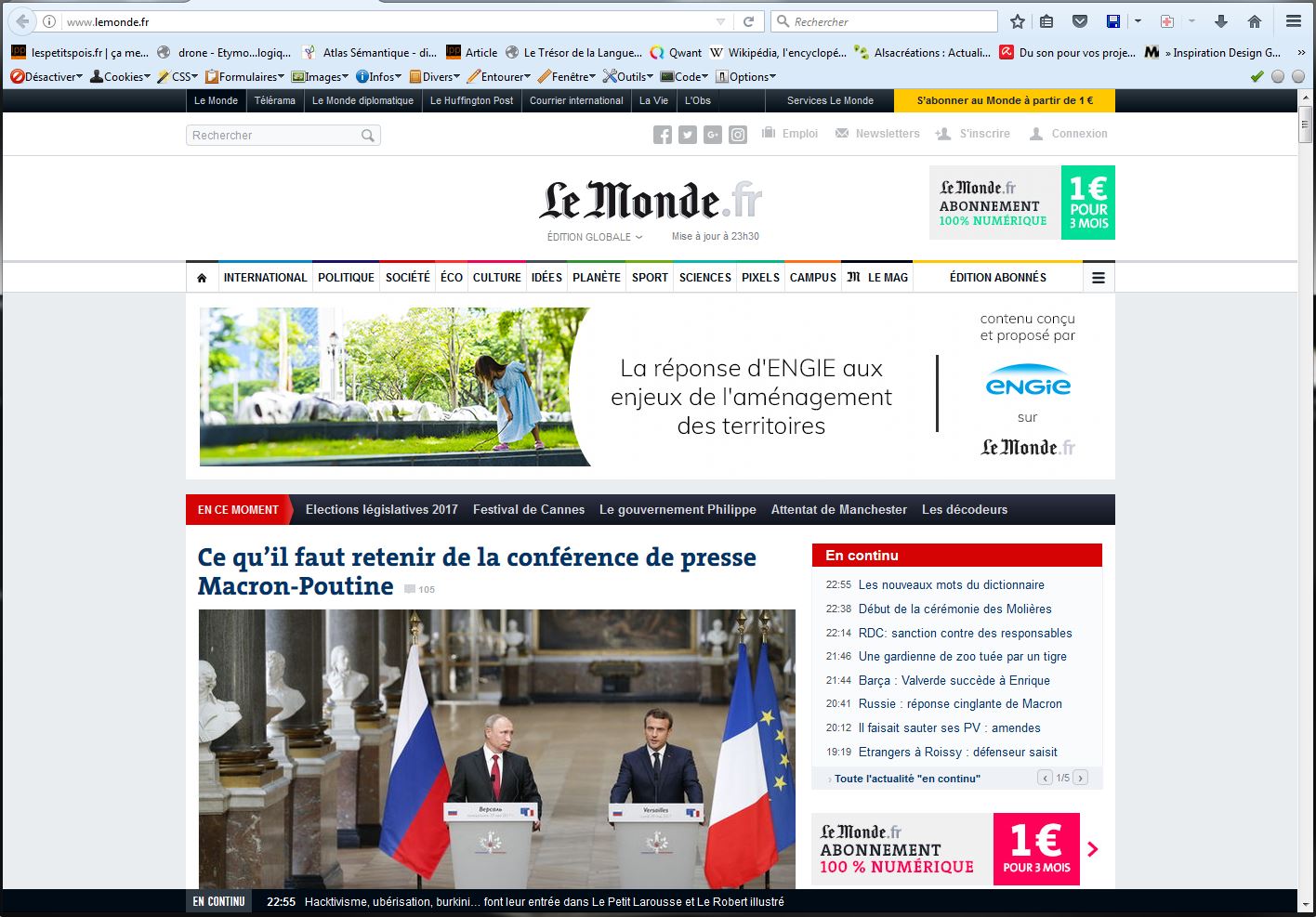Open the Qwant bookmark
Viewport: 1316px width, 917px height.
click(676, 53)
